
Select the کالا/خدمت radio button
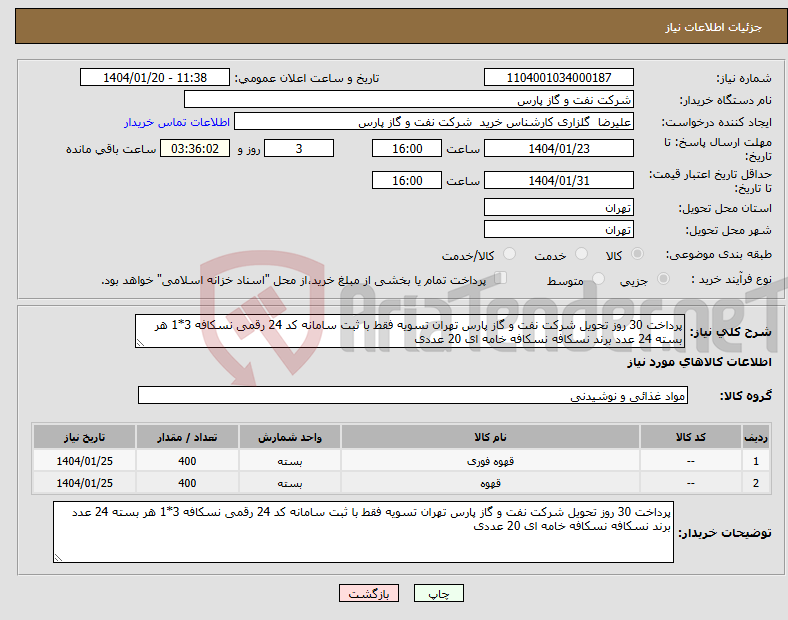[x=509, y=254]
